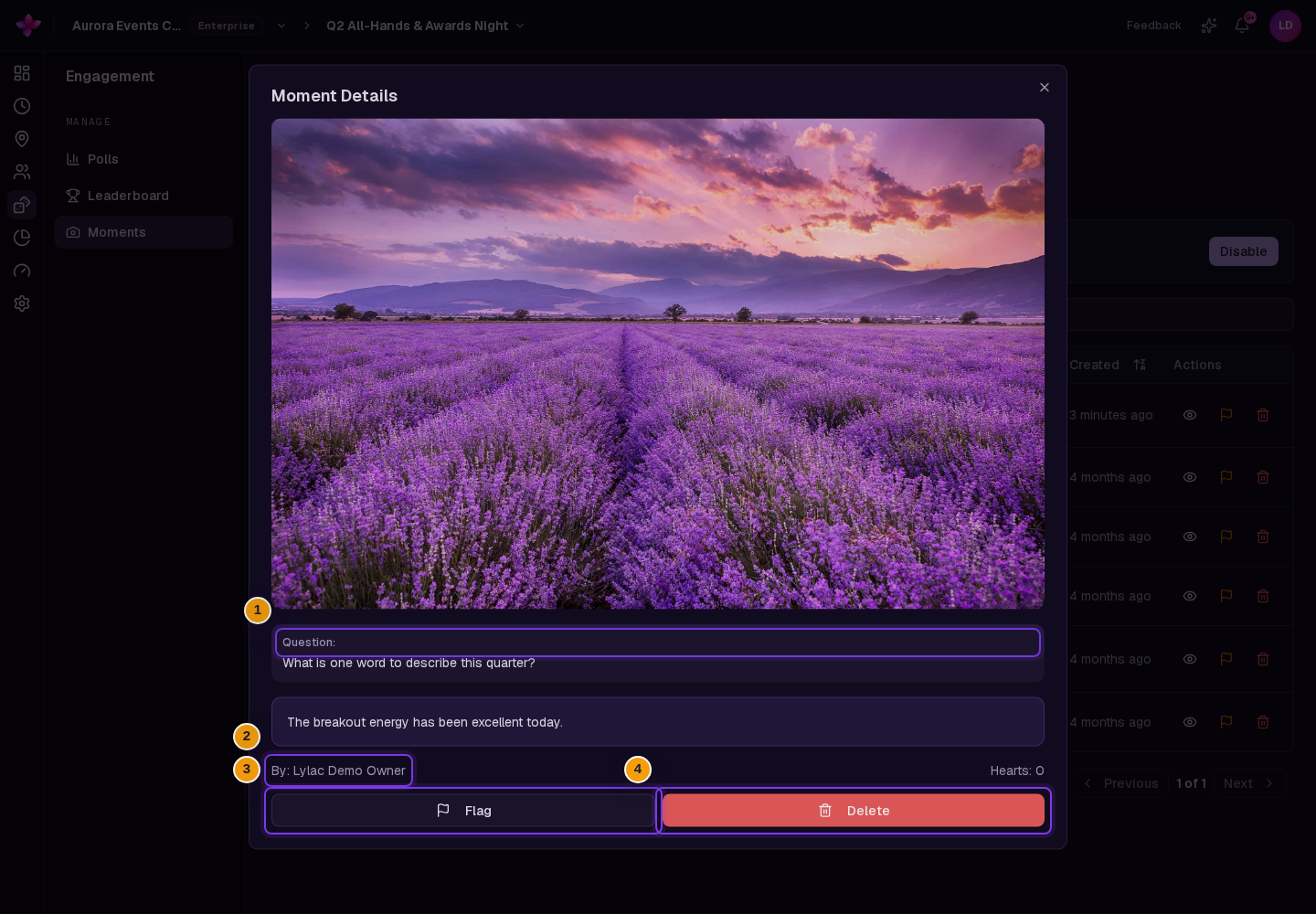Viewport: 1316px width, 914px height.
Task: Sort the table by Created column
Action: tap(1140, 365)
